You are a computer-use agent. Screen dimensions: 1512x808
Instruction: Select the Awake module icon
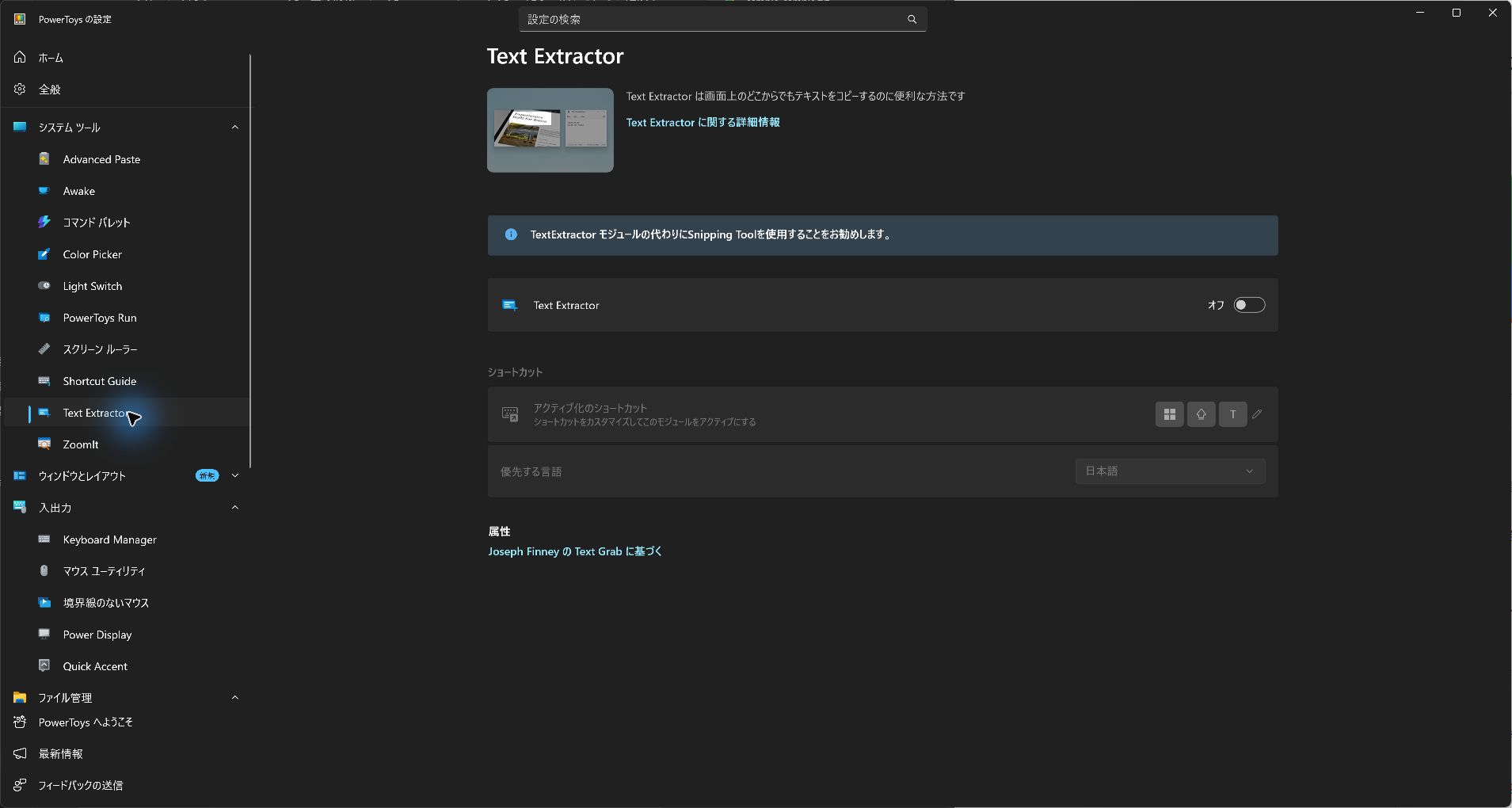44,190
